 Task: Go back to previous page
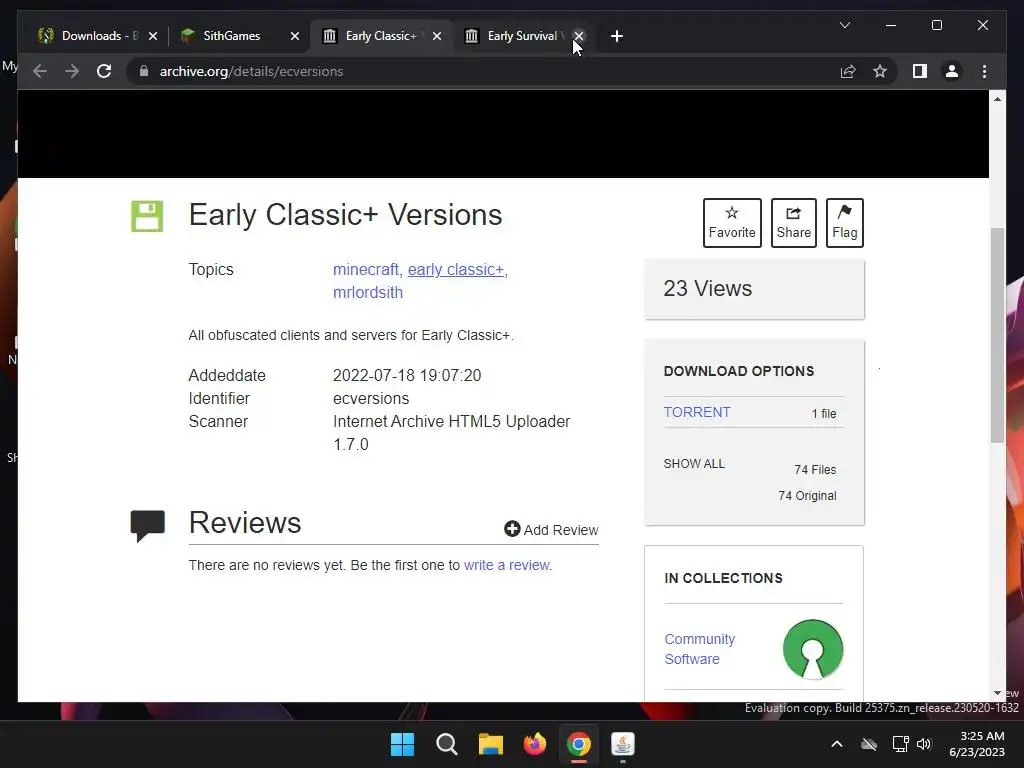click(x=40, y=71)
